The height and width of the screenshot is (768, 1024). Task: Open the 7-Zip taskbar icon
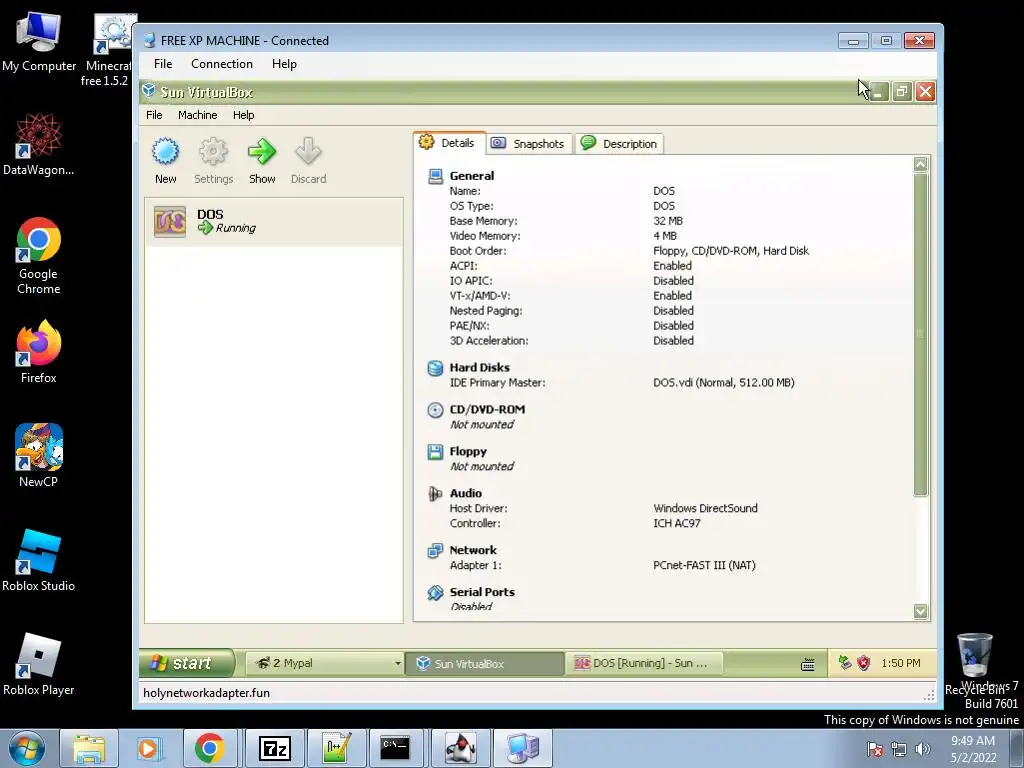[x=274, y=748]
